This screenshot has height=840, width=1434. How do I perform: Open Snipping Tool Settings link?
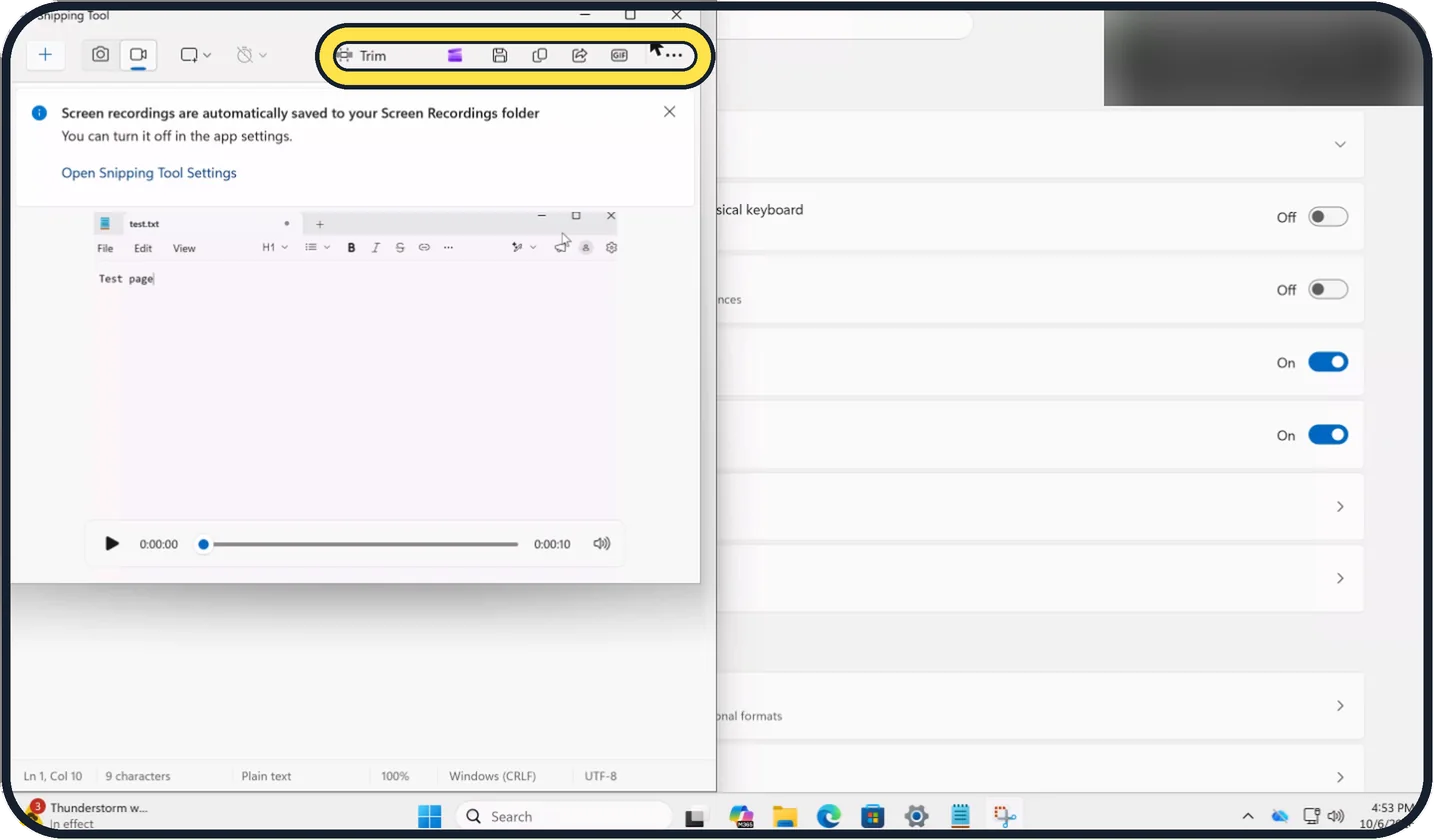(x=149, y=173)
